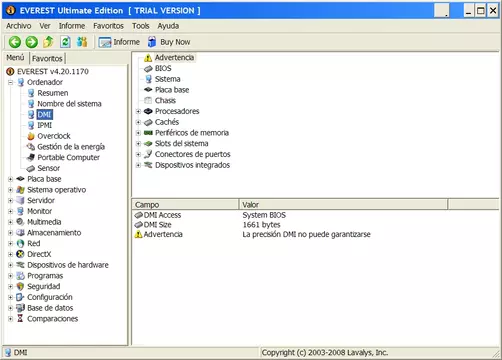This screenshot has height=360, width=502.
Task: Open Portable Computer in the tree
Action: click(x=68, y=157)
